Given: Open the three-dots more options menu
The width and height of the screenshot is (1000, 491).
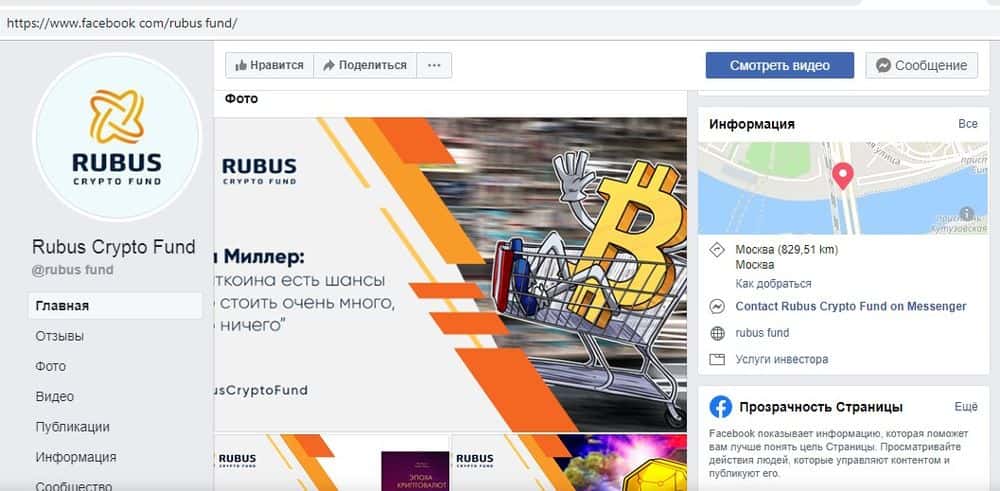Looking at the screenshot, I should [434, 65].
